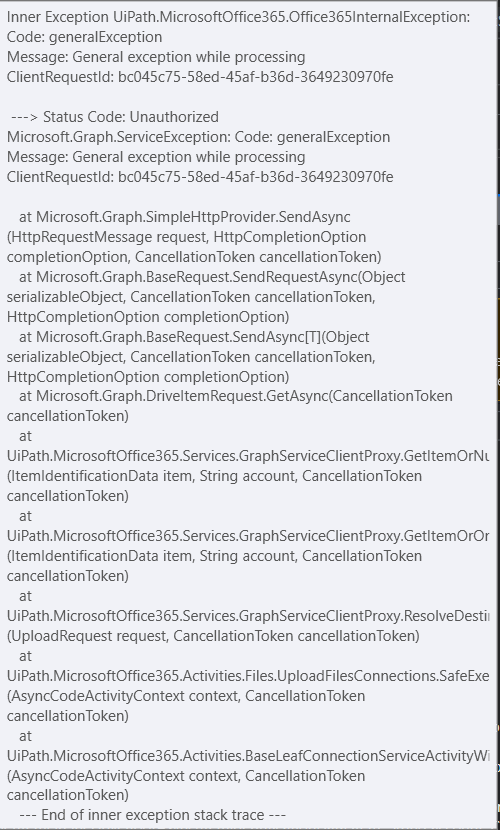Select the UploadFilesConnections.SafeExe stack frame
The width and height of the screenshot is (500, 830).
[x=248, y=676]
